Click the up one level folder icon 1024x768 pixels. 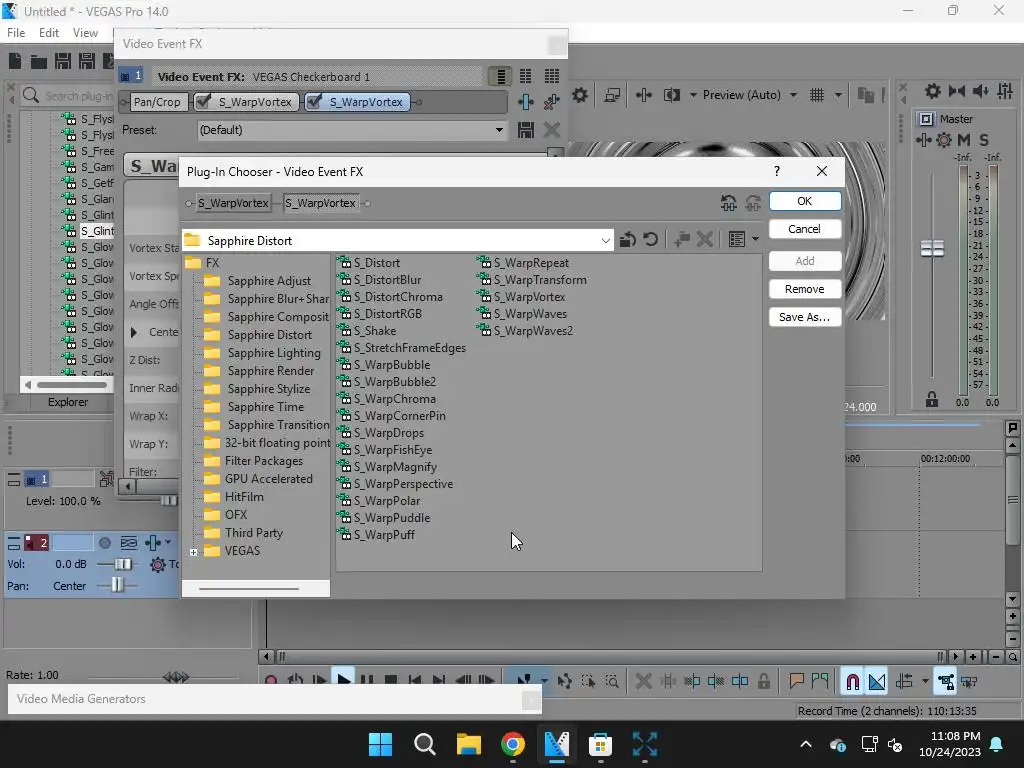pos(627,240)
